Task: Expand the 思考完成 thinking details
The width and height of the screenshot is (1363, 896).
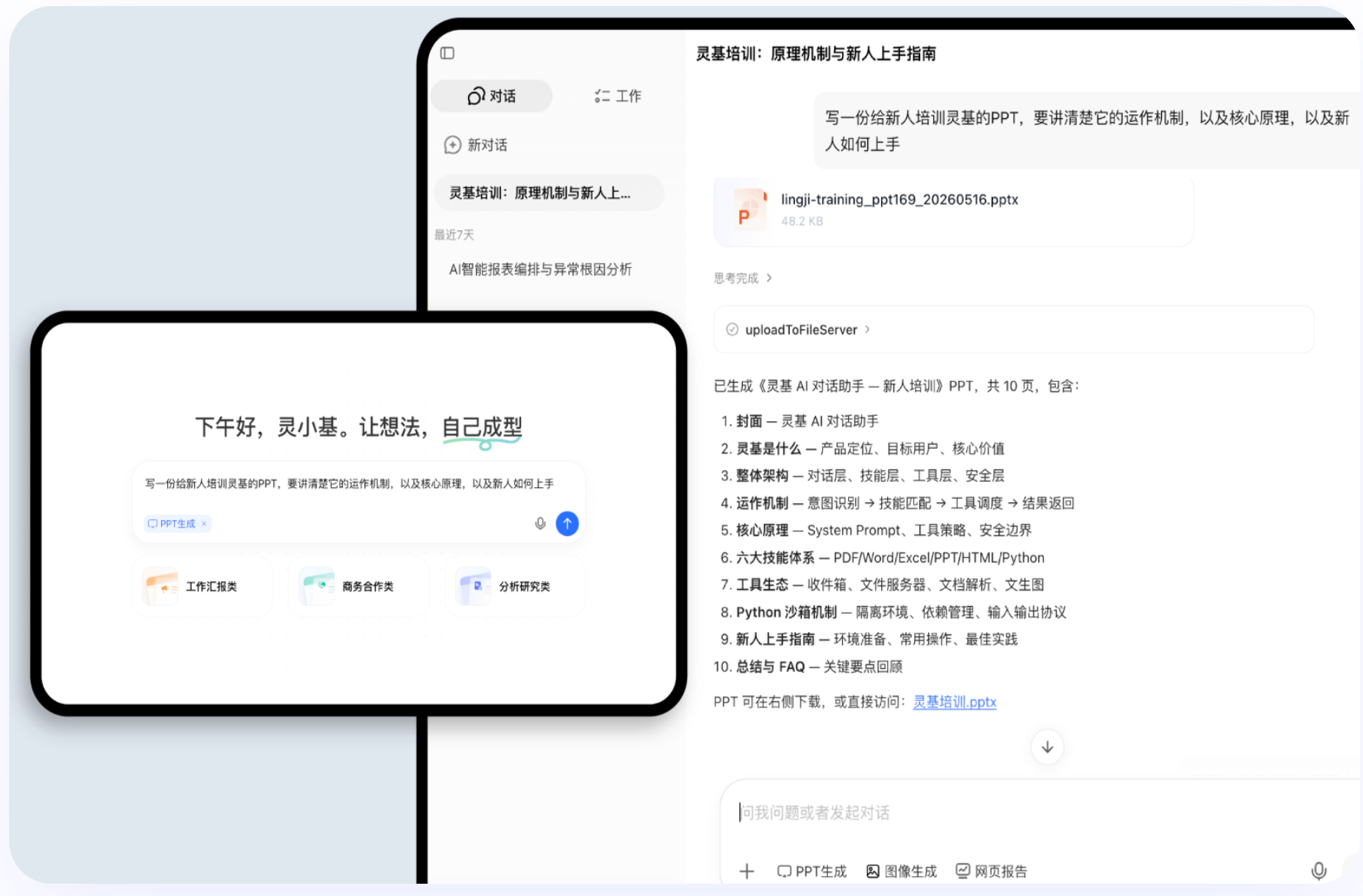Action: point(743,278)
